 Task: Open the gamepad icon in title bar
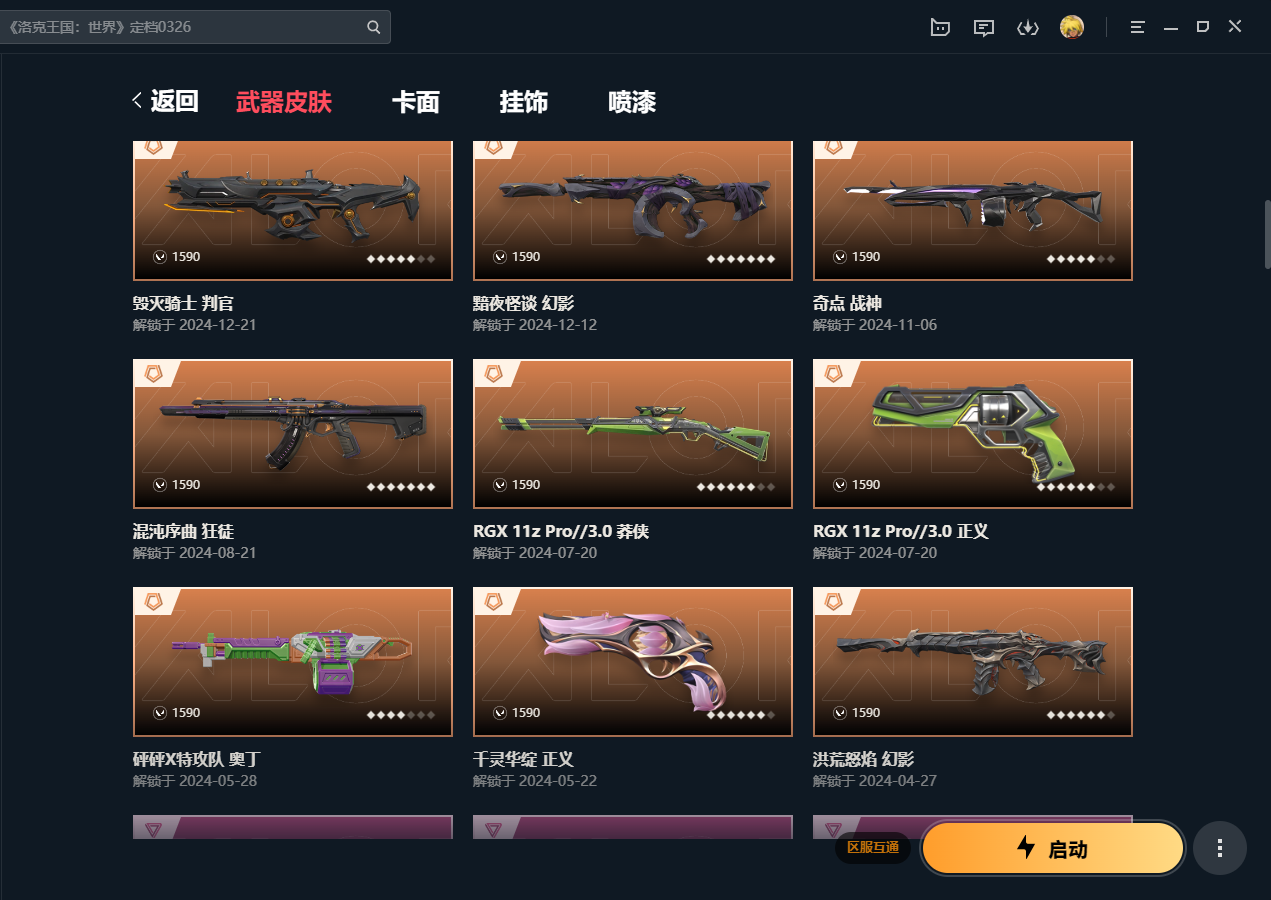point(940,27)
